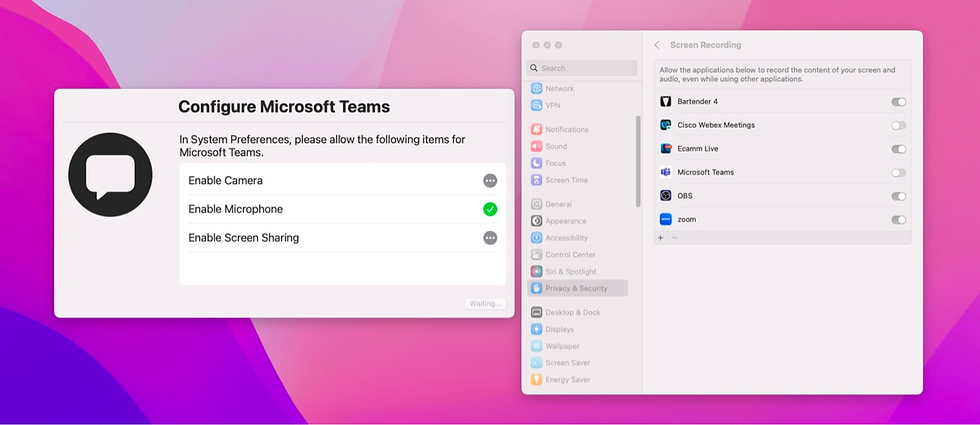Click the zoom app icon
Image resolution: width=980 pixels, height=425 pixels.
666,219
